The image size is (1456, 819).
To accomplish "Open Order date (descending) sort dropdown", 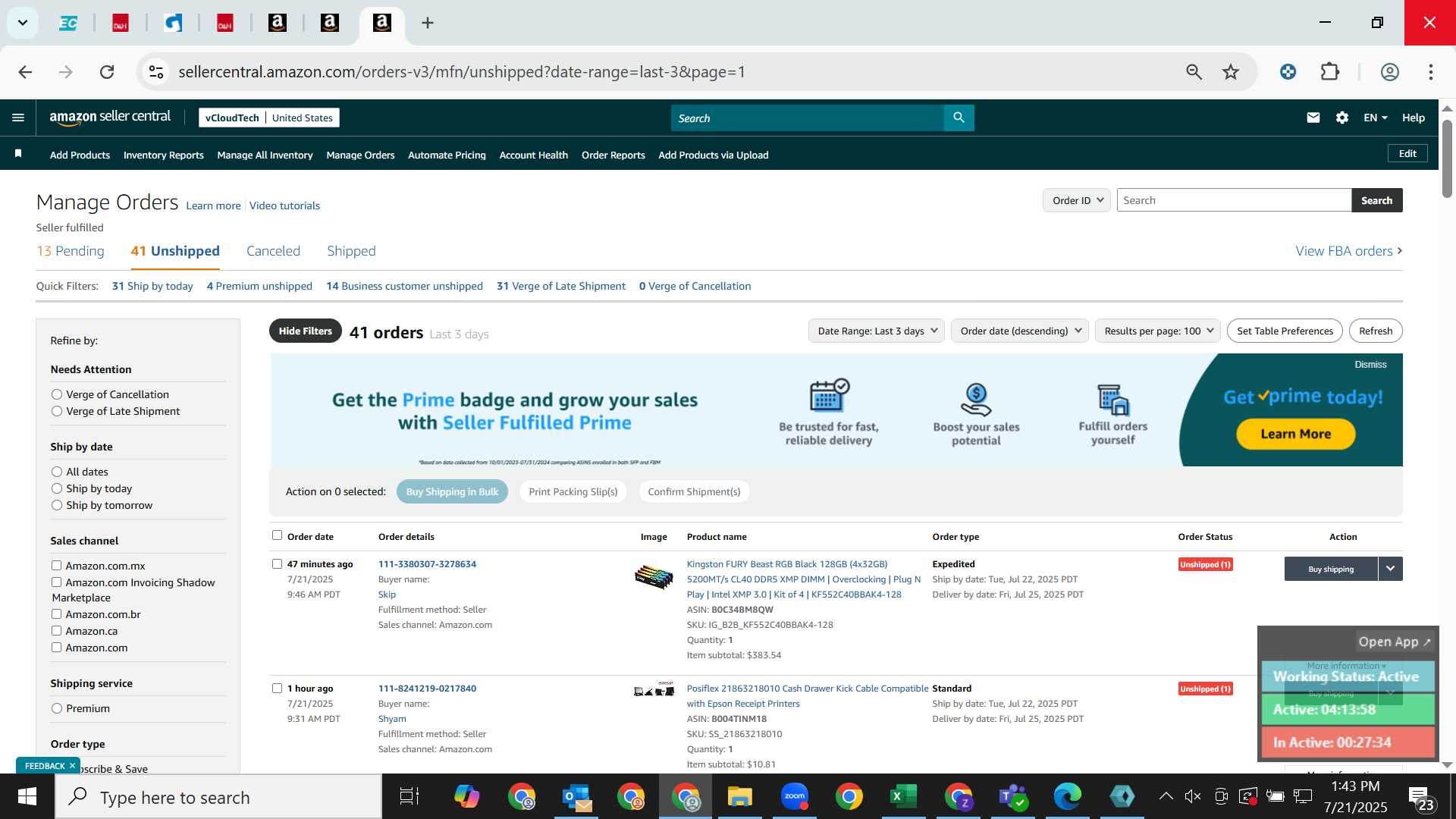I will point(1020,331).
